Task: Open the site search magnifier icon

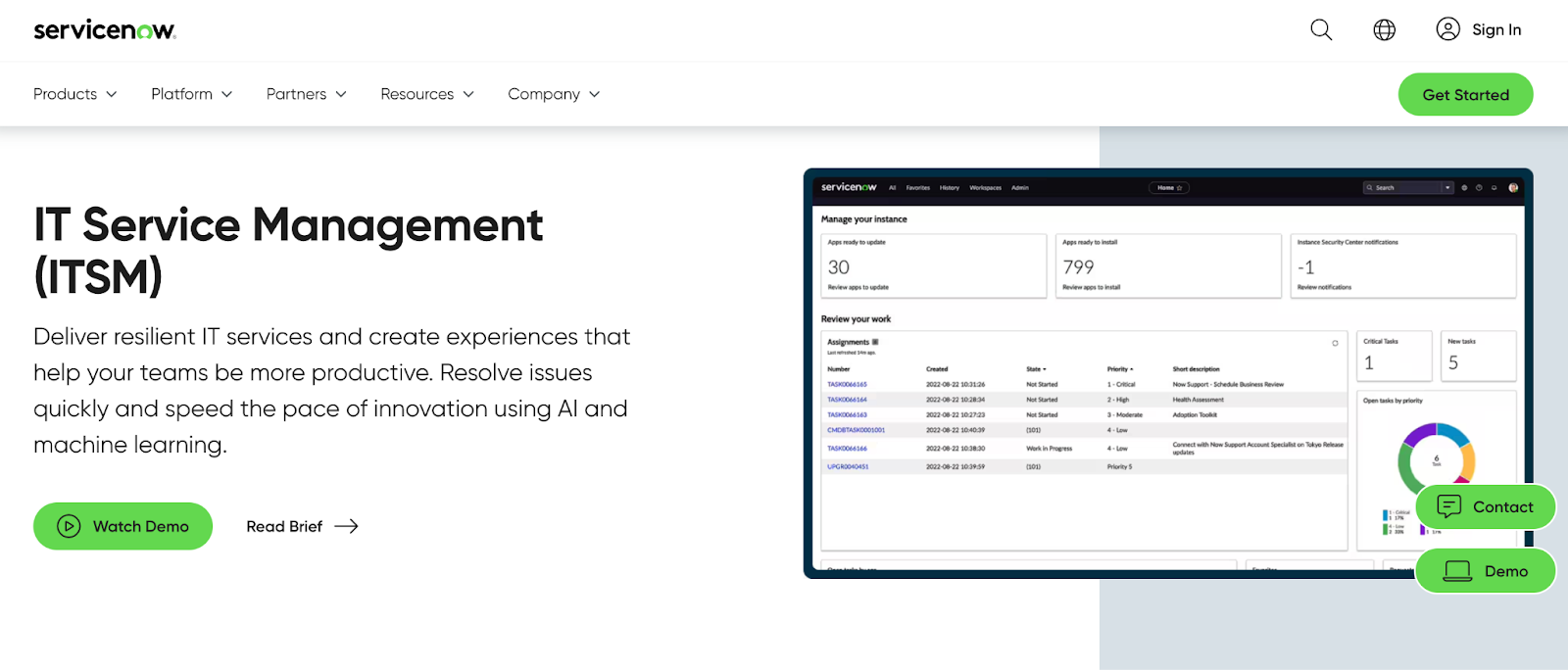Action: (1321, 29)
